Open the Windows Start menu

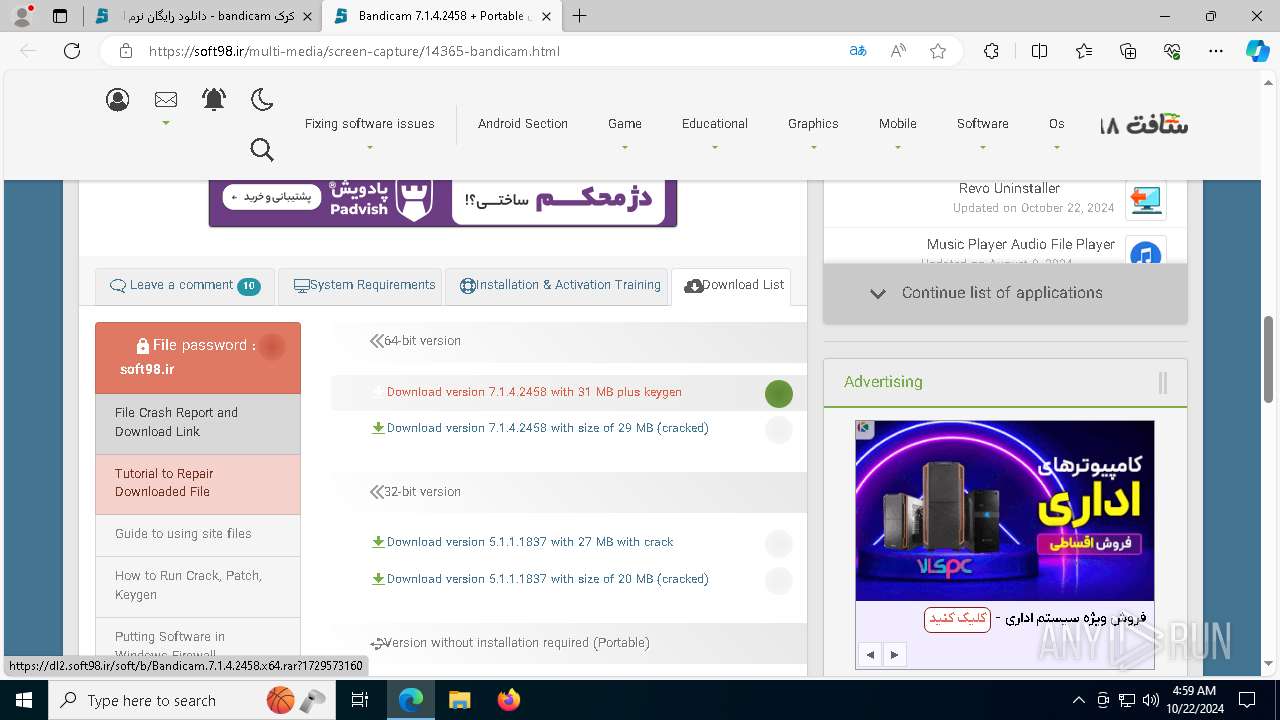tap(24, 700)
